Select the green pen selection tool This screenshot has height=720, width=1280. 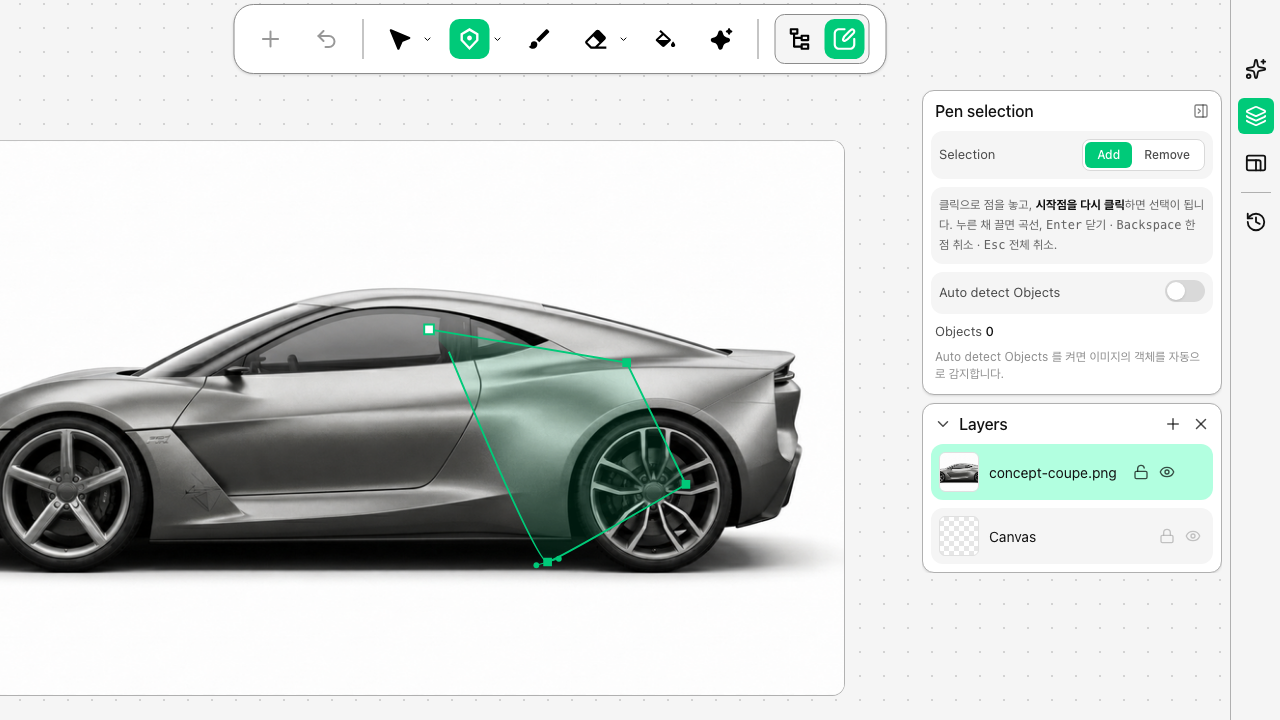click(x=469, y=39)
